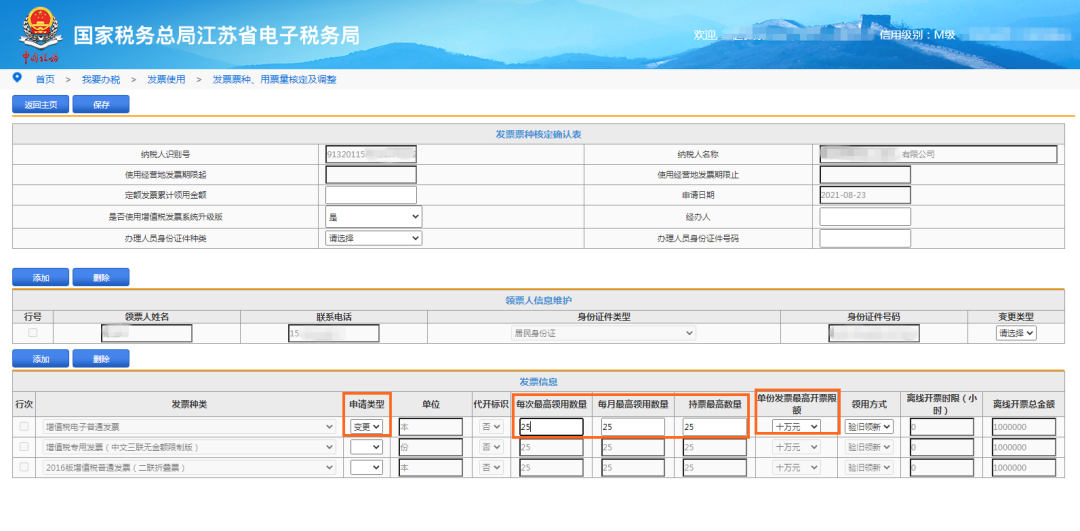Click 删除 button for the 发票信息 table
The width and height of the screenshot is (1080, 531).
pyautogui.click(x=101, y=358)
